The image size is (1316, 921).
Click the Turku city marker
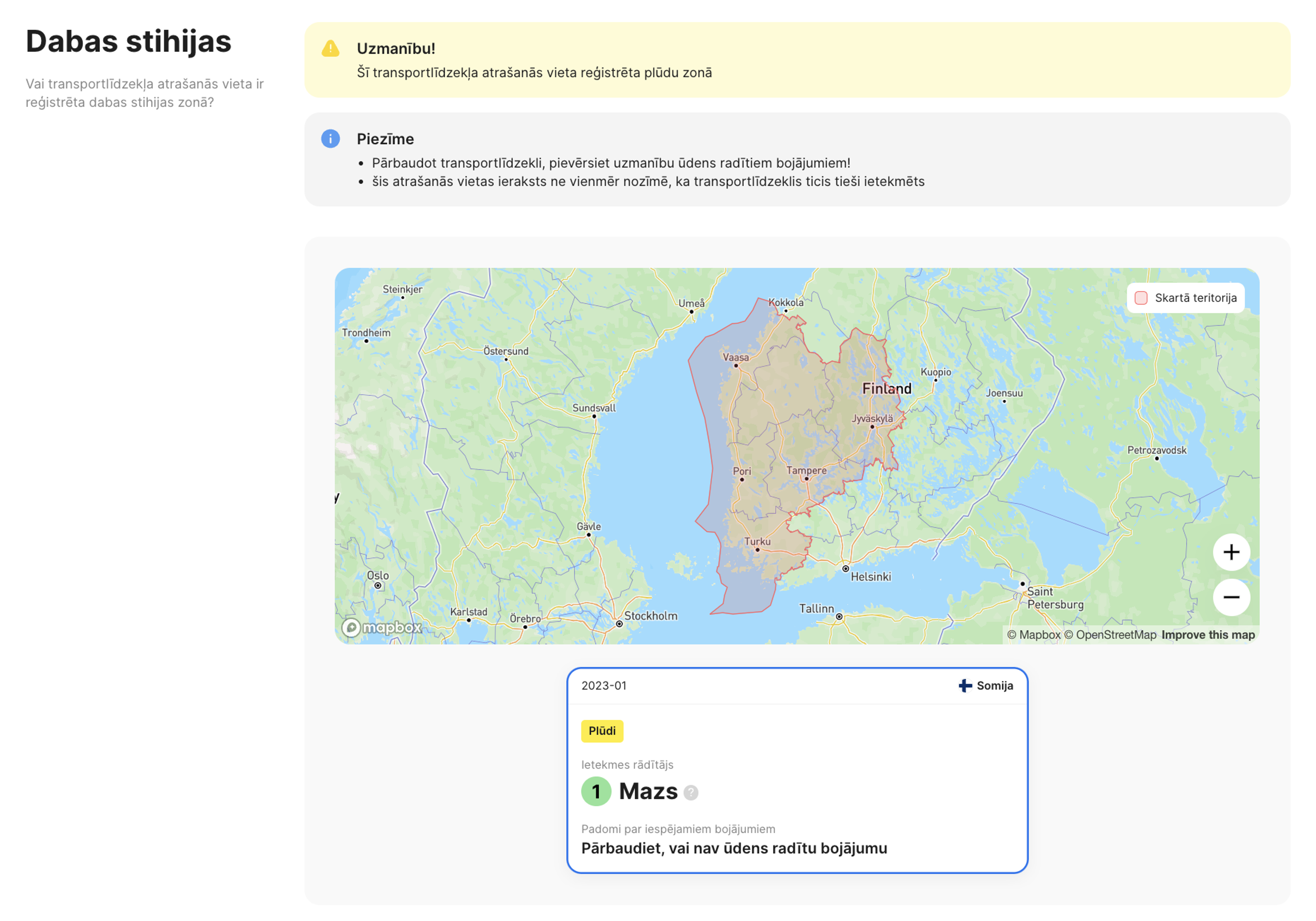tap(757, 549)
